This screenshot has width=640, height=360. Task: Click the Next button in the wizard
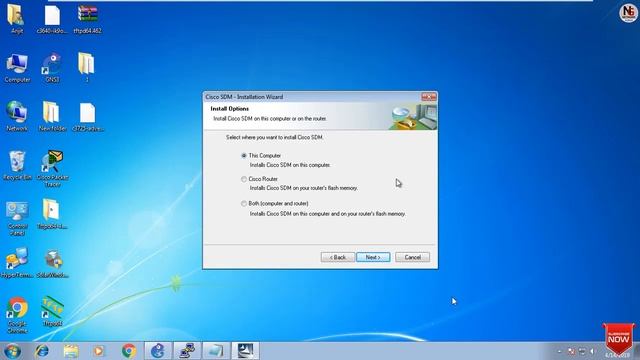click(x=373, y=257)
